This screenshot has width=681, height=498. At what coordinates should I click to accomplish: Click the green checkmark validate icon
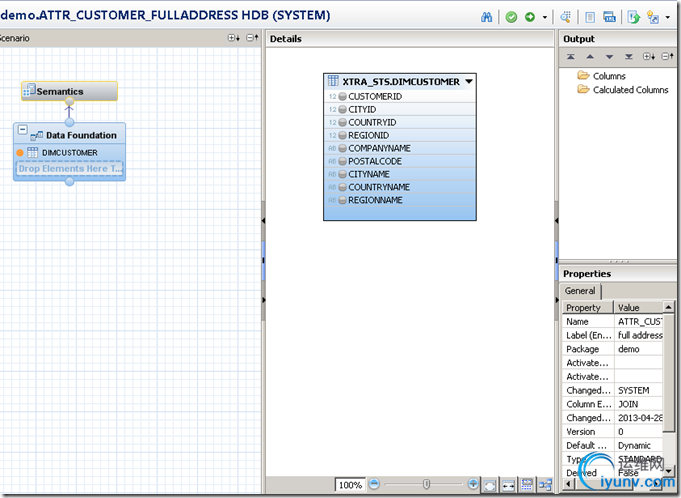pos(511,17)
